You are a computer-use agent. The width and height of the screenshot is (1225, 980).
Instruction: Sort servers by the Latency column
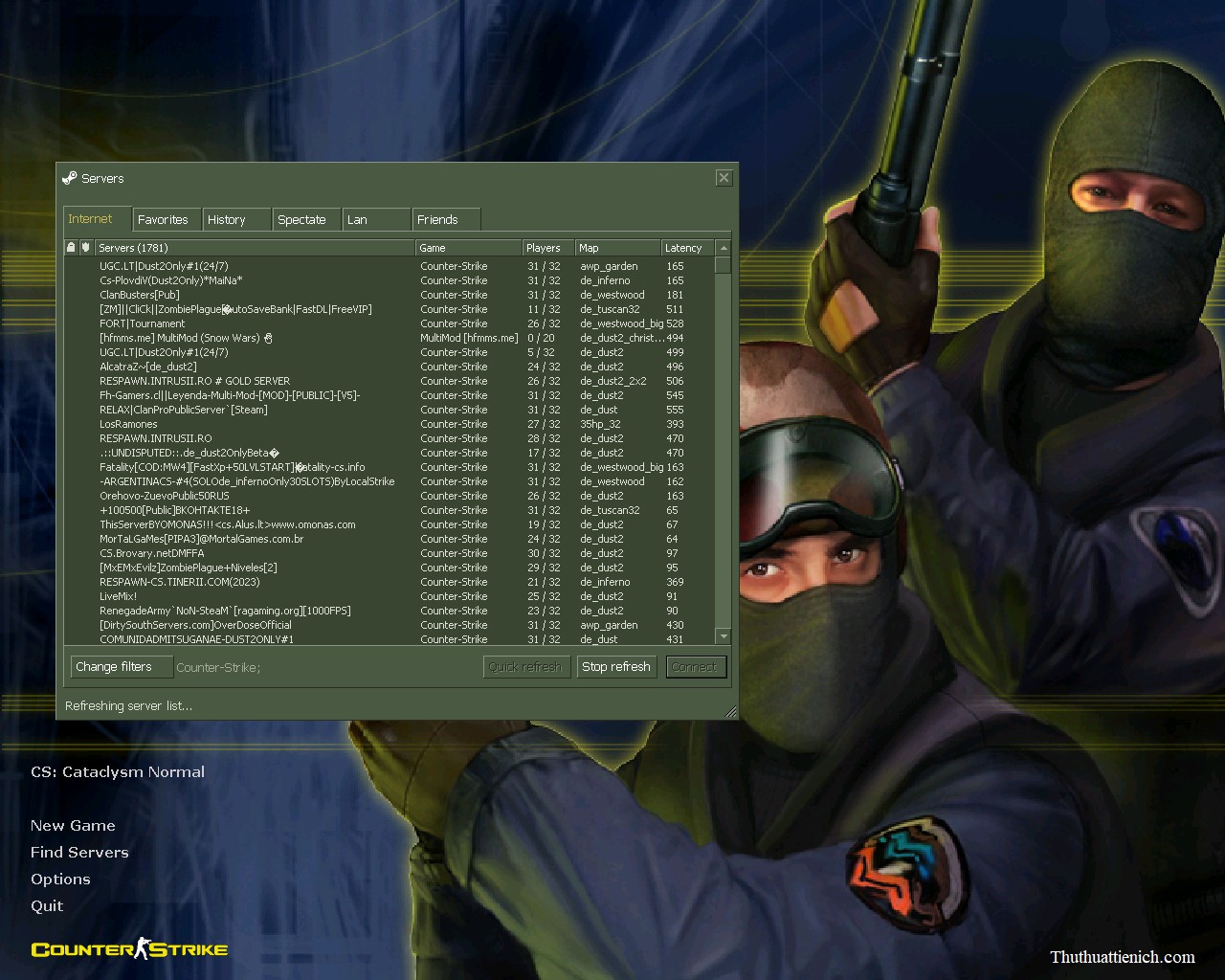(x=685, y=247)
